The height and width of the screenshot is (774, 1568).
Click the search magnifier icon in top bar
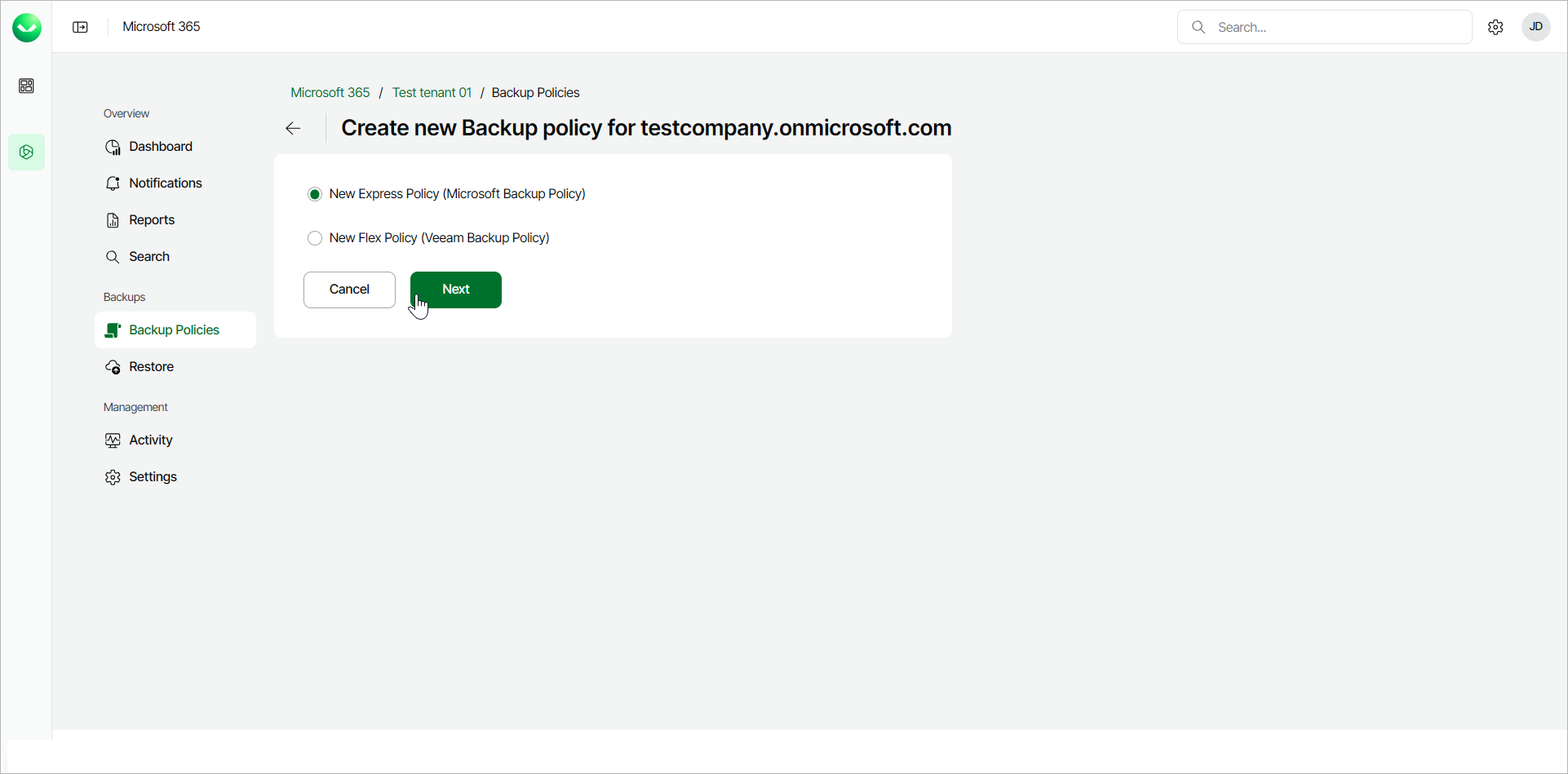pos(1198,27)
